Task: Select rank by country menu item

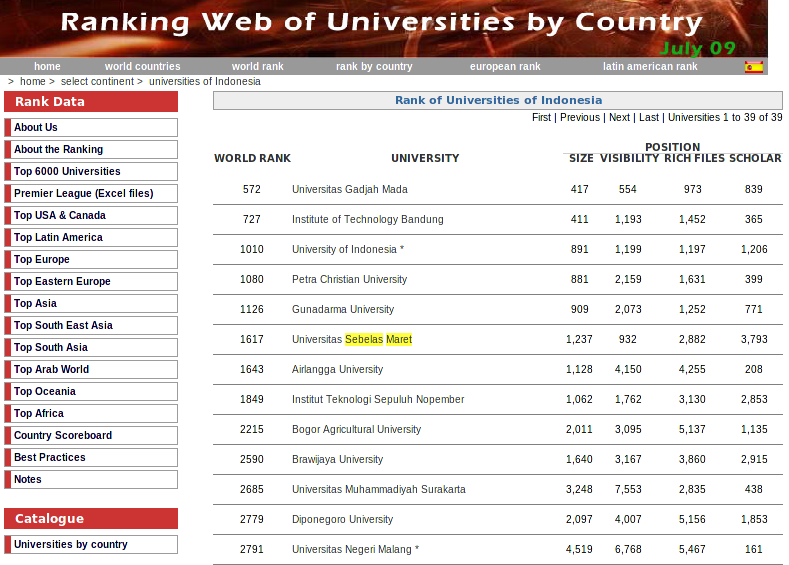Action: [x=374, y=66]
